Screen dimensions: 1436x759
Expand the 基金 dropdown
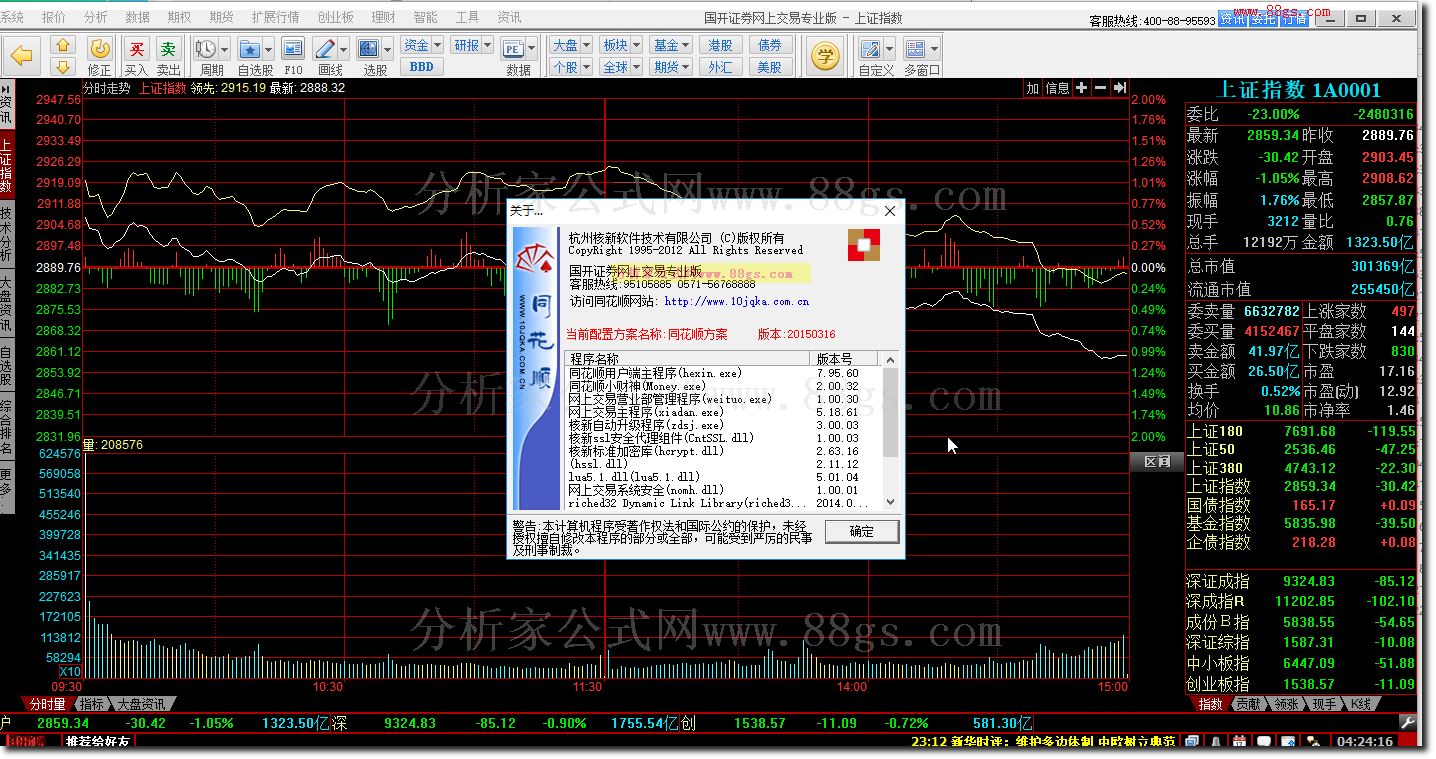tap(687, 45)
